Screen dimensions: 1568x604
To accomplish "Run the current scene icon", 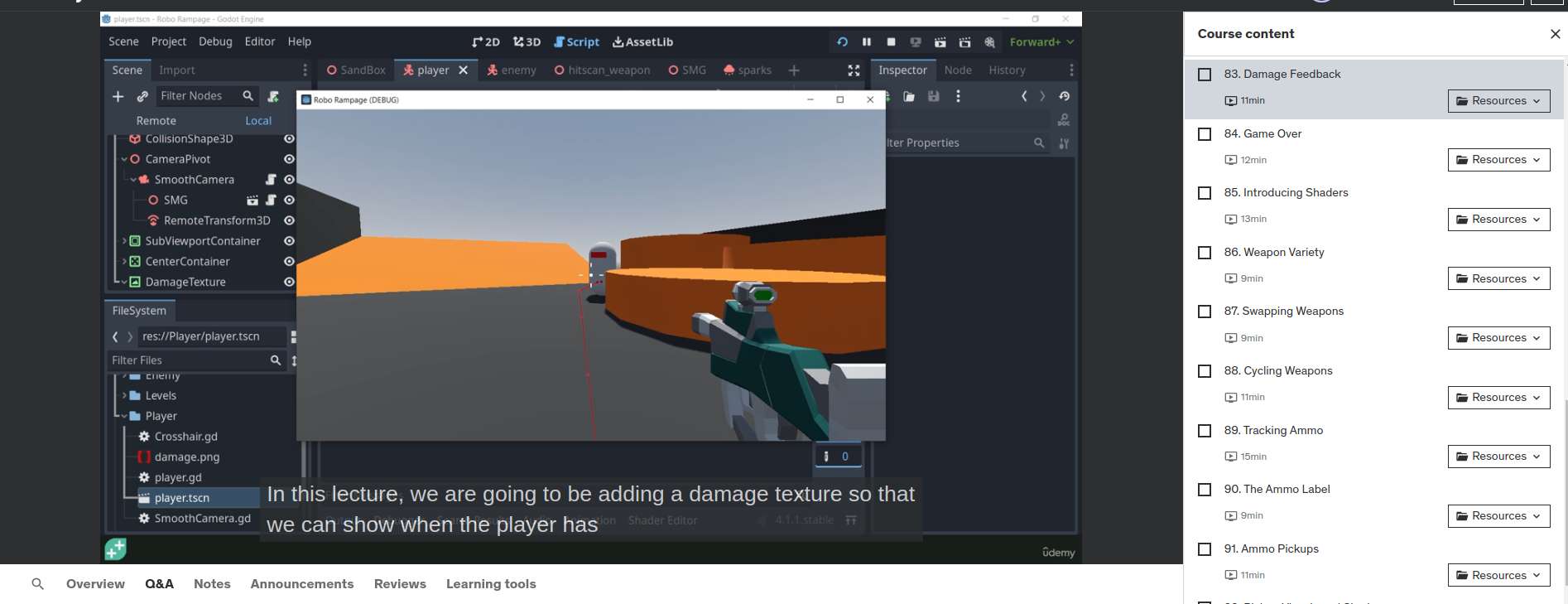I will [x=940, y=41].
